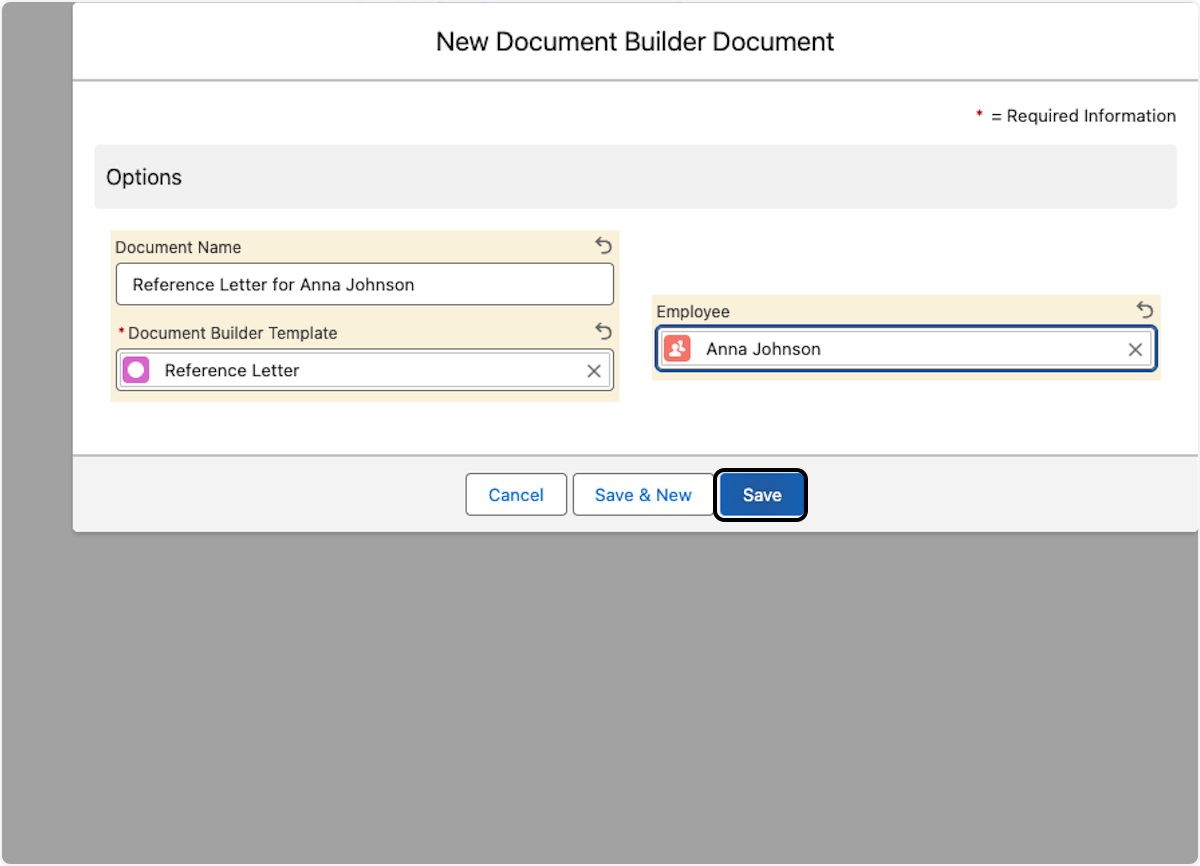Save the new document
This screenshot has height=866, width=1200.
761,495
